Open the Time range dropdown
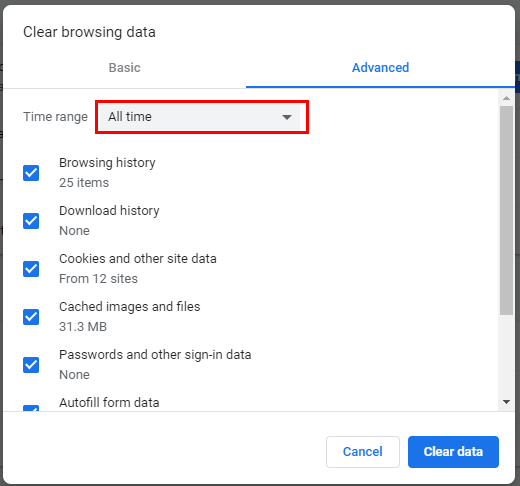 pyautogui.click(x=200, y=117)
